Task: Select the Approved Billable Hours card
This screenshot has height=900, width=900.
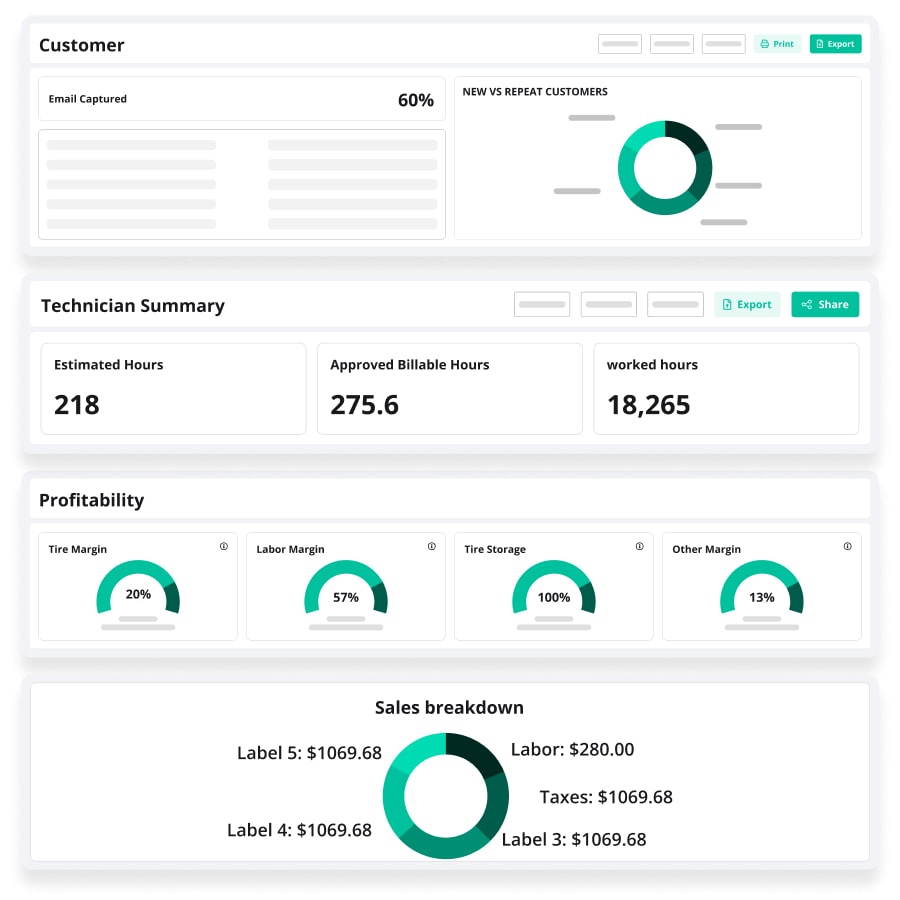Action: pos(450,389)
